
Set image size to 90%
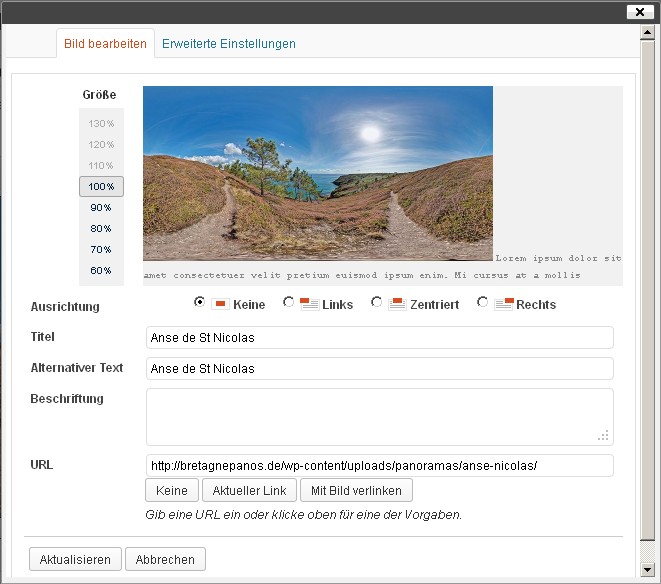pos(101,208)
